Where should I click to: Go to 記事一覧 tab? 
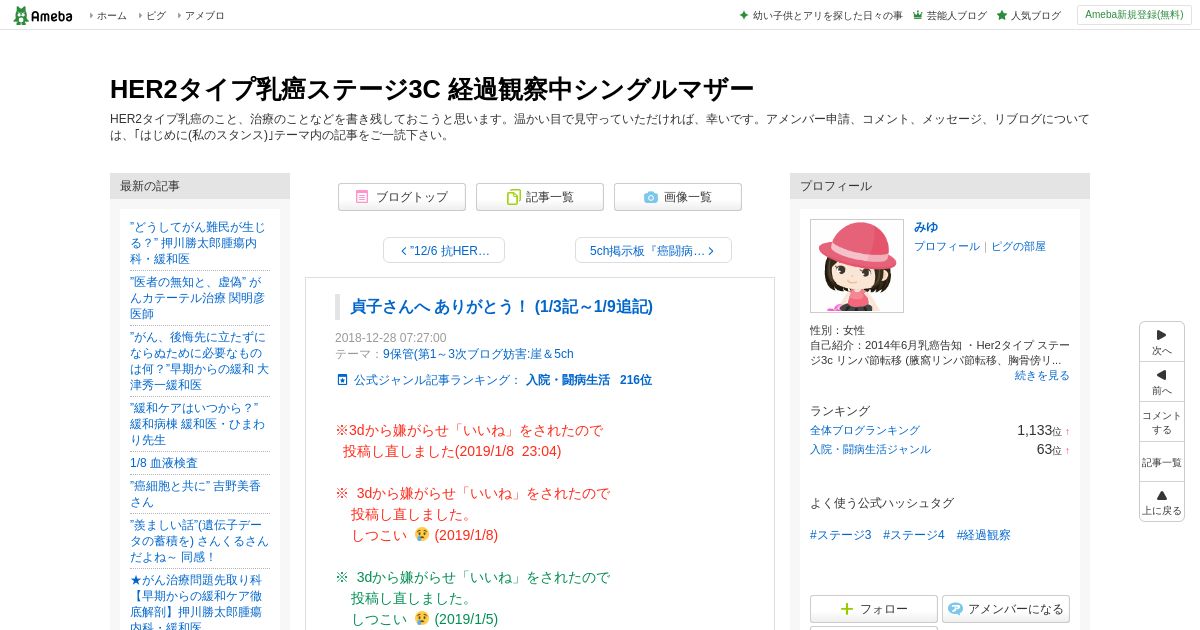[540, 197]
